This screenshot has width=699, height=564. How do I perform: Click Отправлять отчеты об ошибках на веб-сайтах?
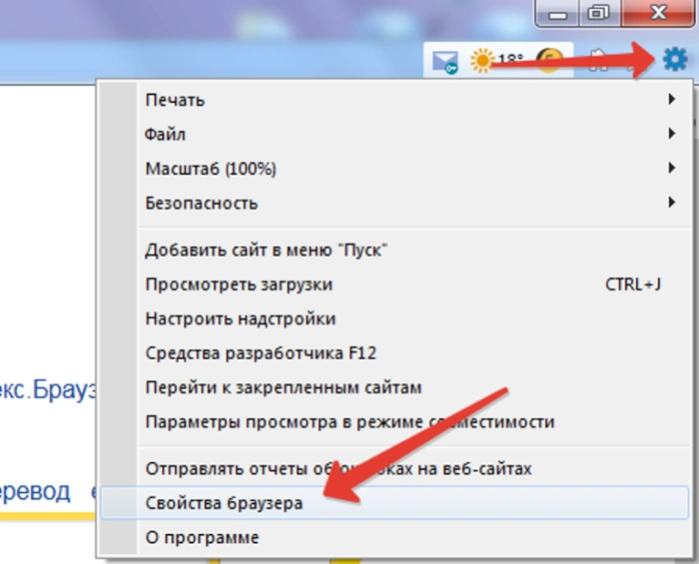(x=395, y=469)
